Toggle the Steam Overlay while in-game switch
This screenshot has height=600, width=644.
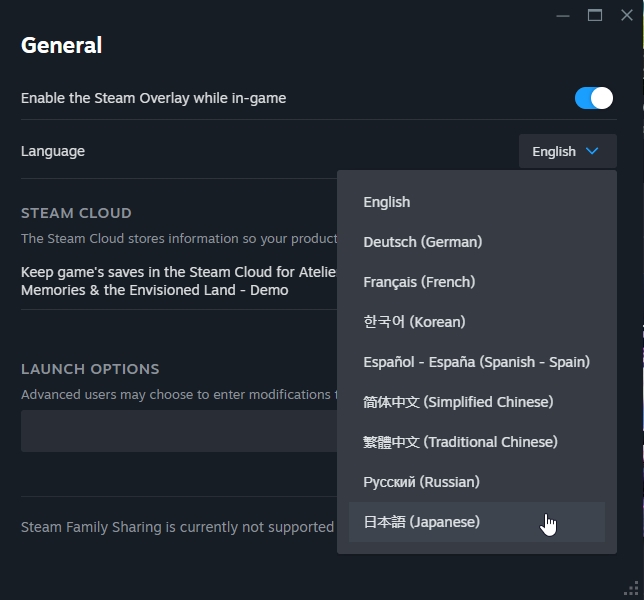click(x=594, y=98)
